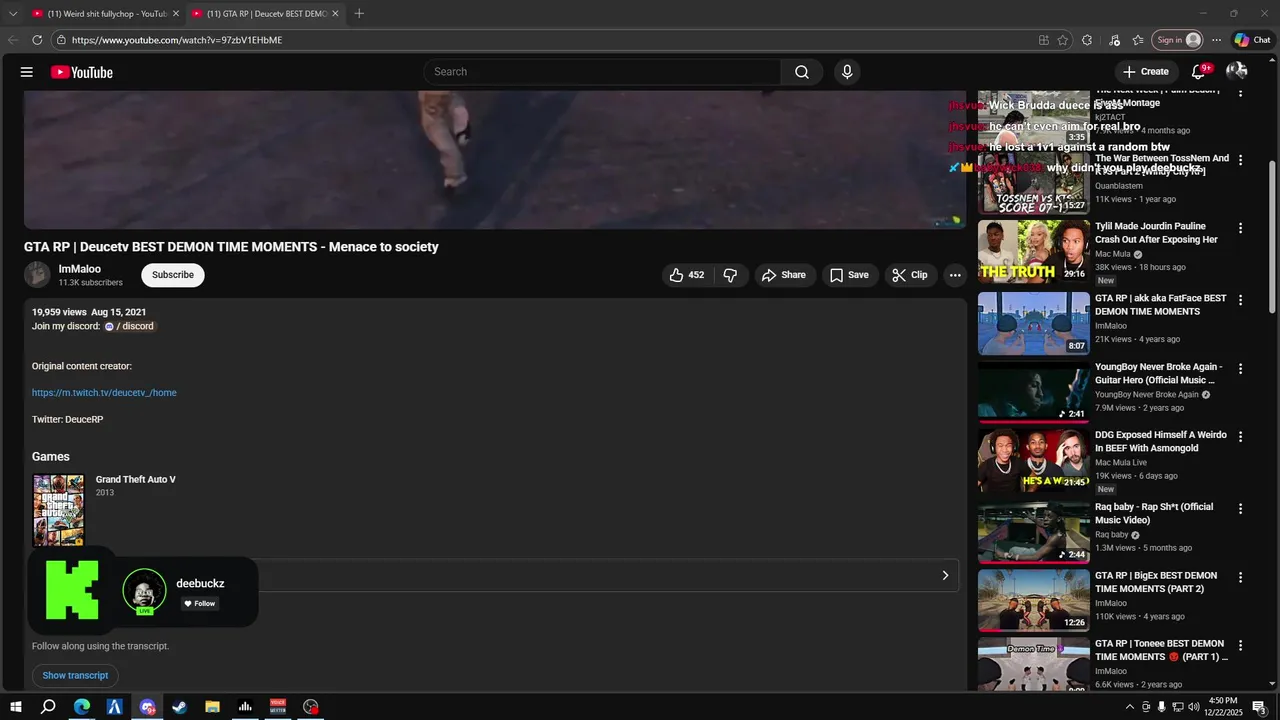Reload the page in browser toolbar

click(x=37, y=40)
